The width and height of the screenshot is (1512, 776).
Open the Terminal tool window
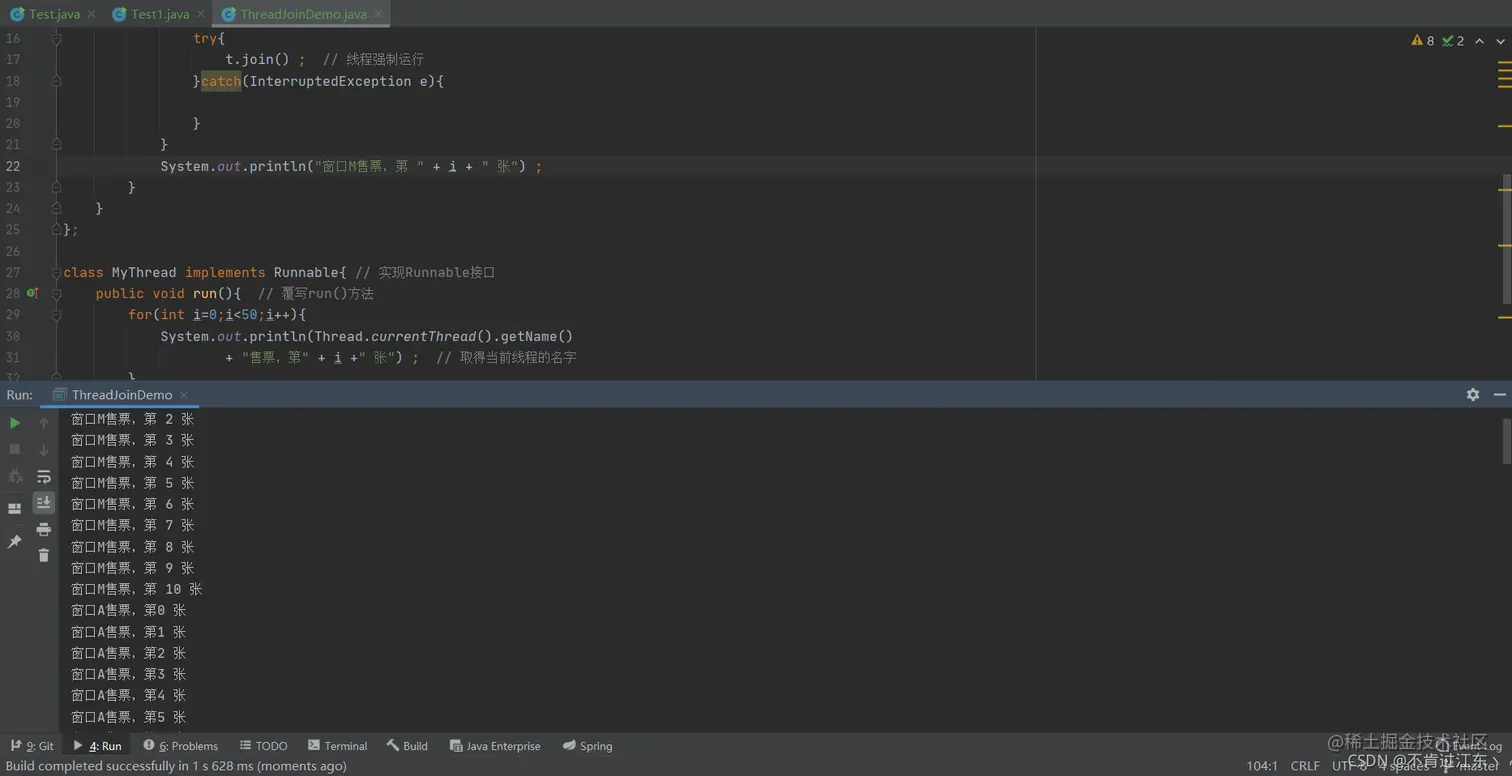[x=337, y=746]
